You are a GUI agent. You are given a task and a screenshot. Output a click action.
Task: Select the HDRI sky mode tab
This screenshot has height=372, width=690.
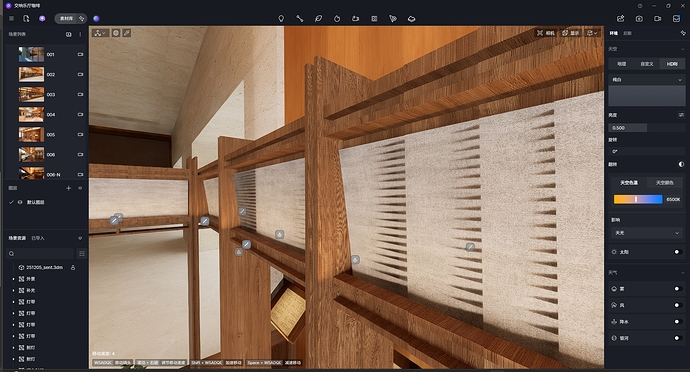click(672, 64)
